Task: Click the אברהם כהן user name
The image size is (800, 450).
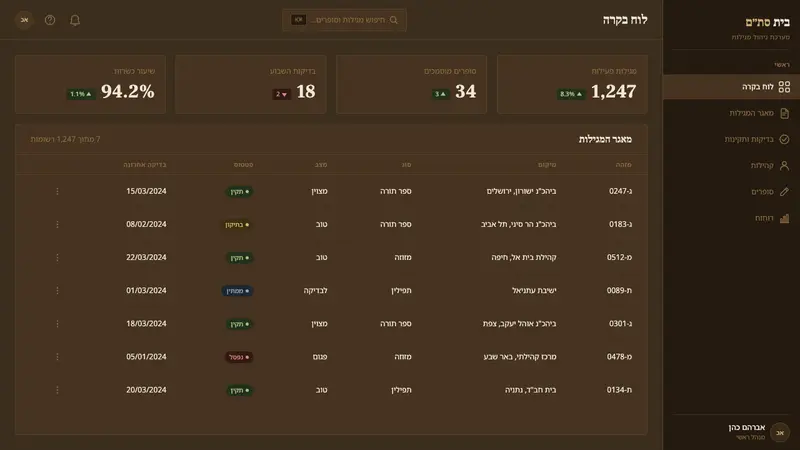Action: pos(746,428)
